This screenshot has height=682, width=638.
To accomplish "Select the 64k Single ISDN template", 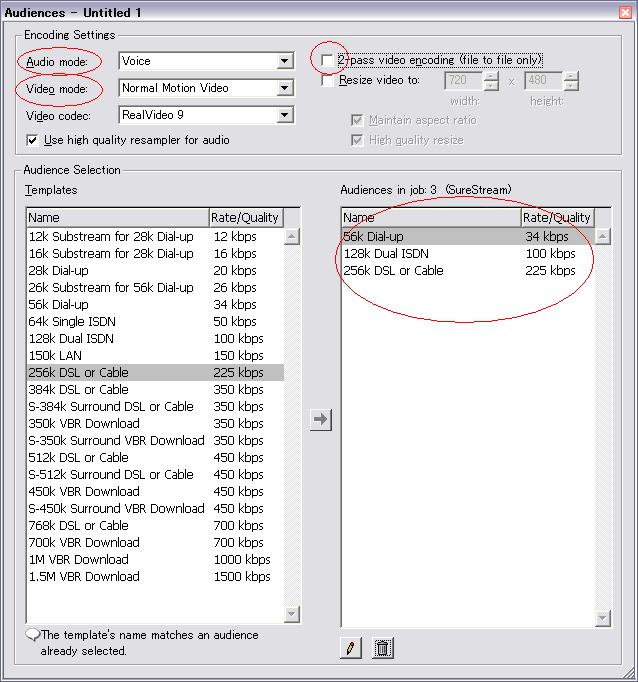I will coord(155,321).
